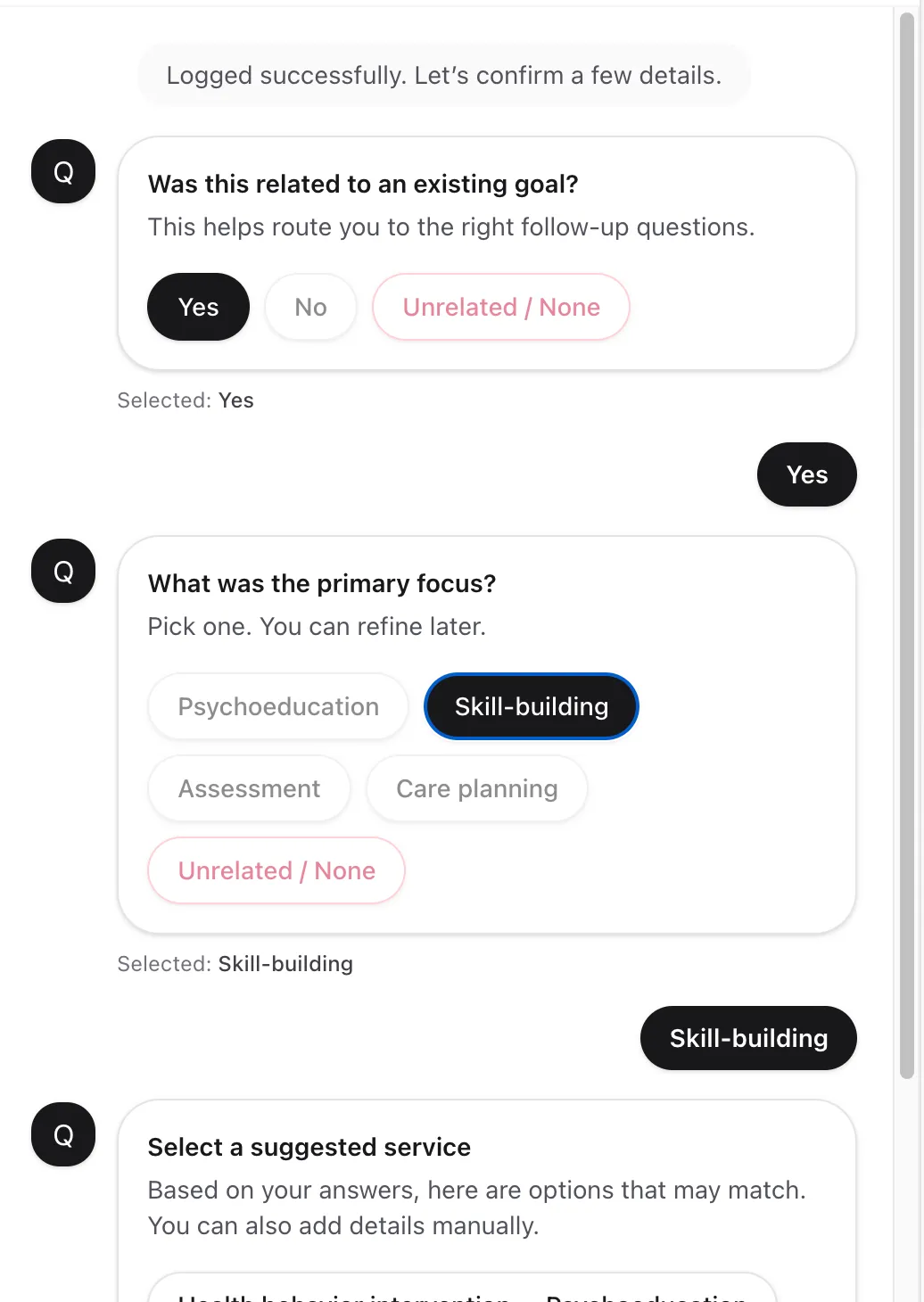This screenshot has width=924, height=1302.
Task: Click the Selected: Skill-building summary text
Action: 235,964
